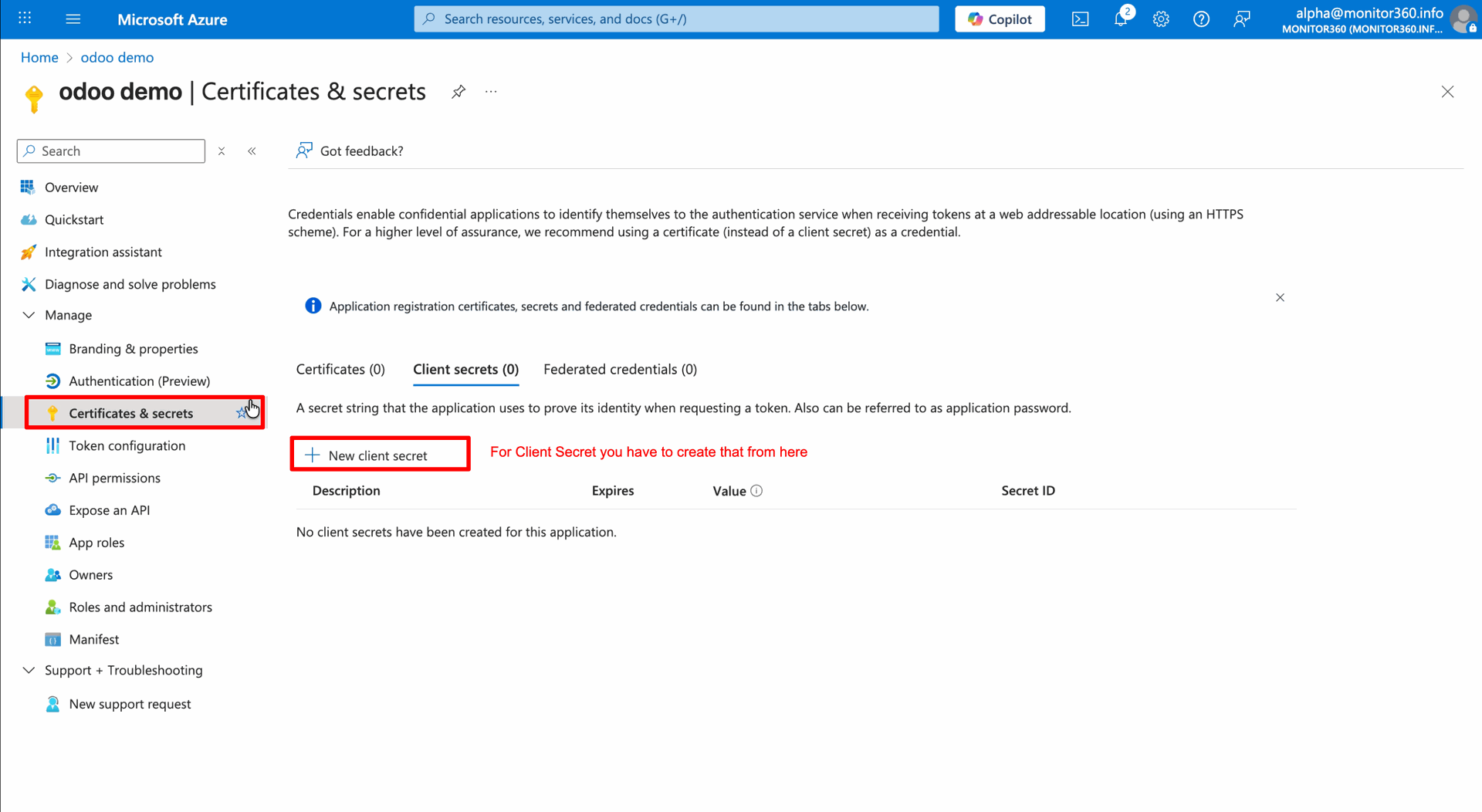Favorite Certificates & secrets with the star

tap(242, 413)
